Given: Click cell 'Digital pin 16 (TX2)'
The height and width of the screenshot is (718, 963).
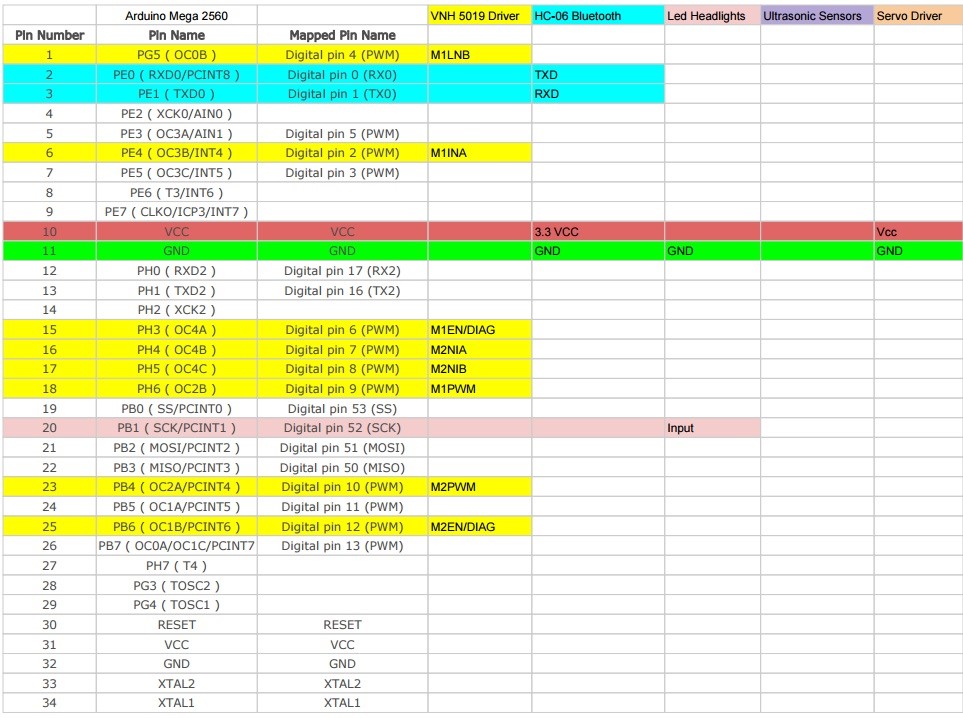Looking at the screenshot, I should coord(342,291).
